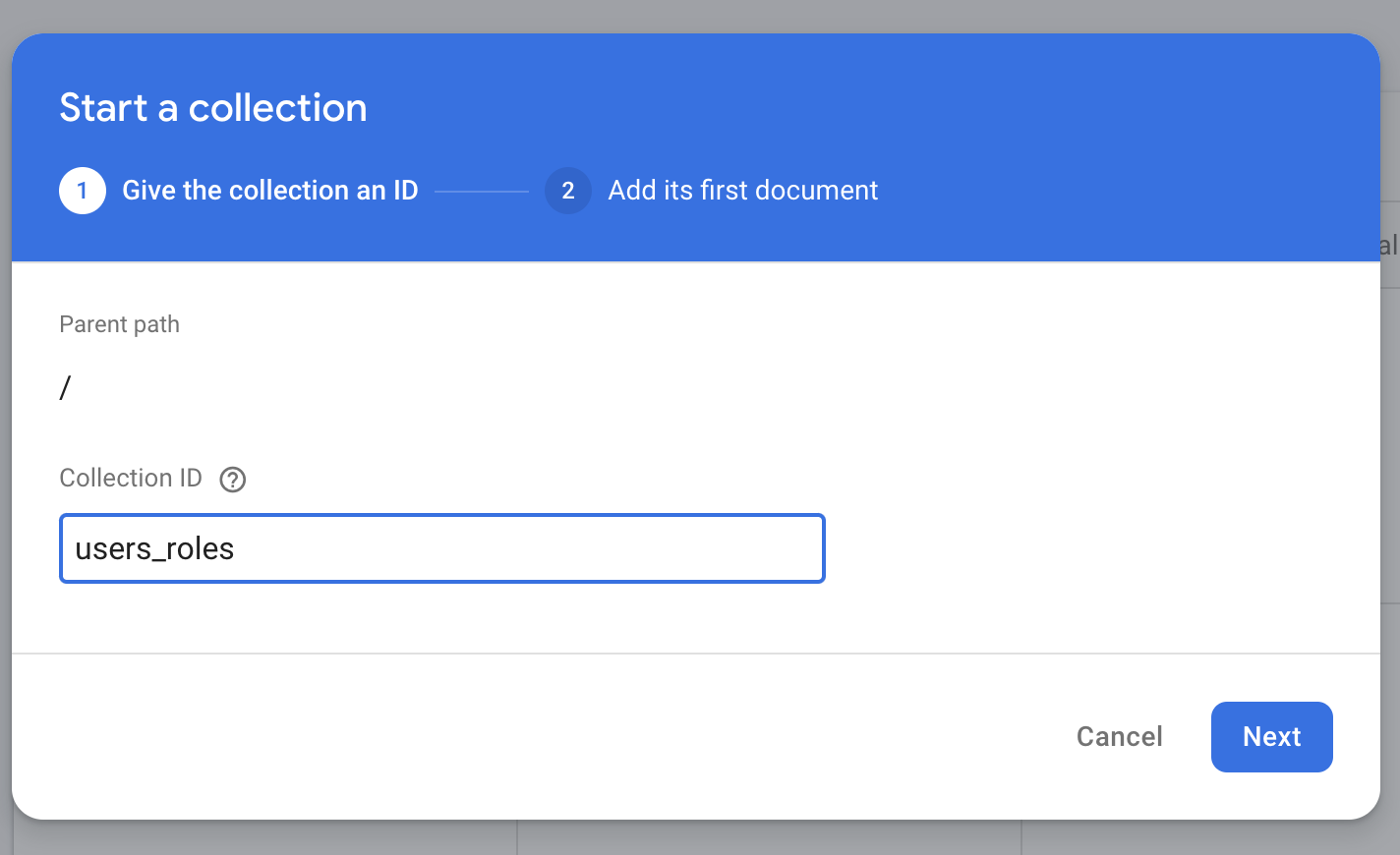Viewport: 1400px width, 855px height.
Task: Click the step 2 number circle
Action: coord(567,191)
